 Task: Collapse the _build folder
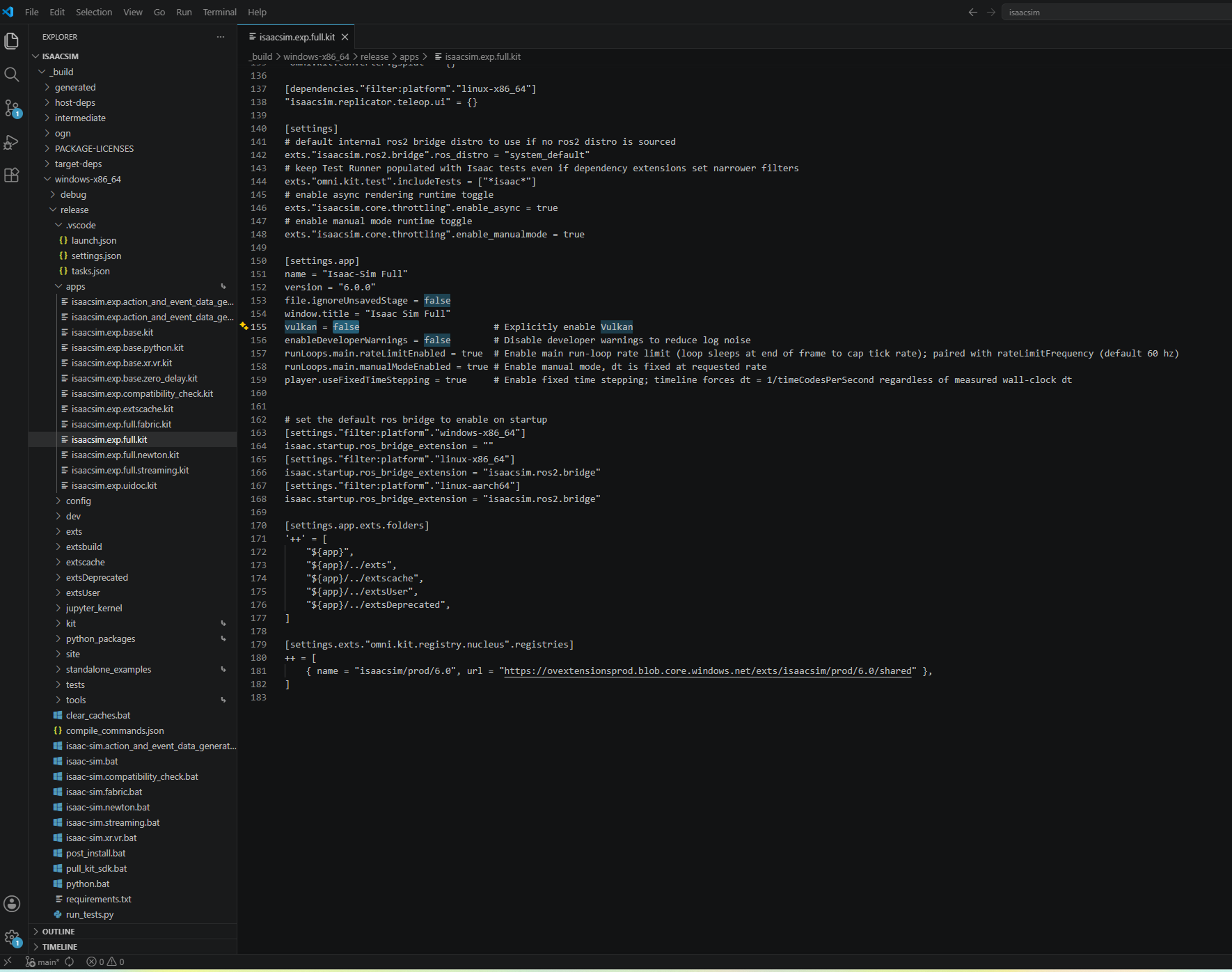coord(61,72)
